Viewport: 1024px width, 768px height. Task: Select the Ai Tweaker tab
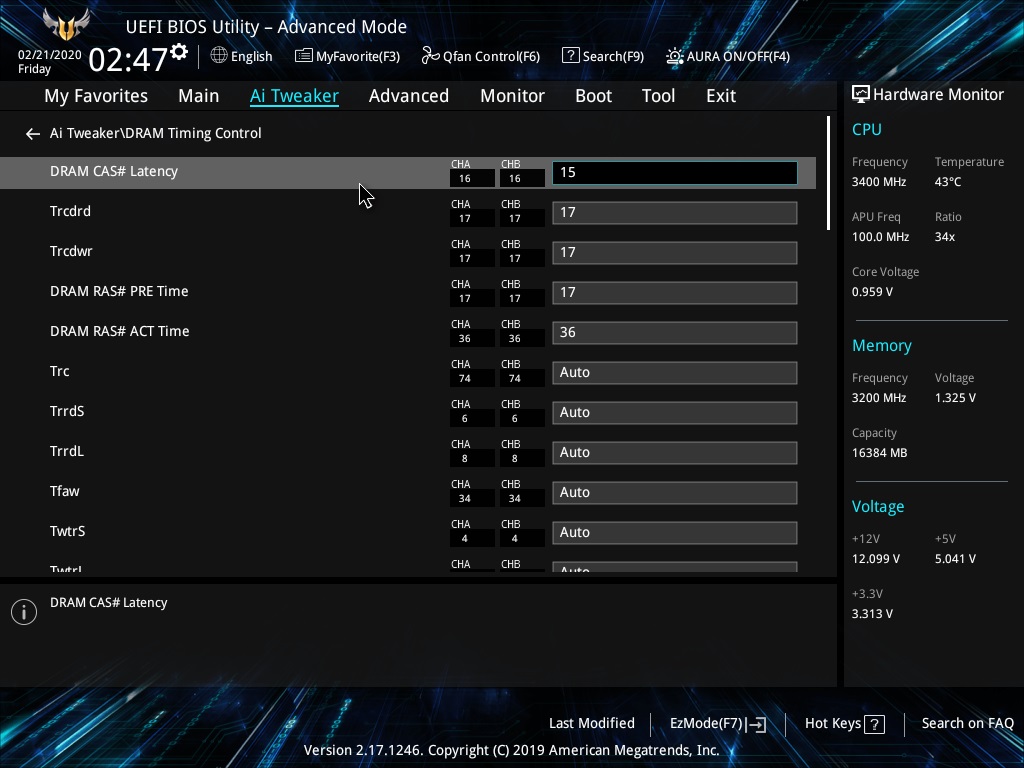click(x=294, y=96)
